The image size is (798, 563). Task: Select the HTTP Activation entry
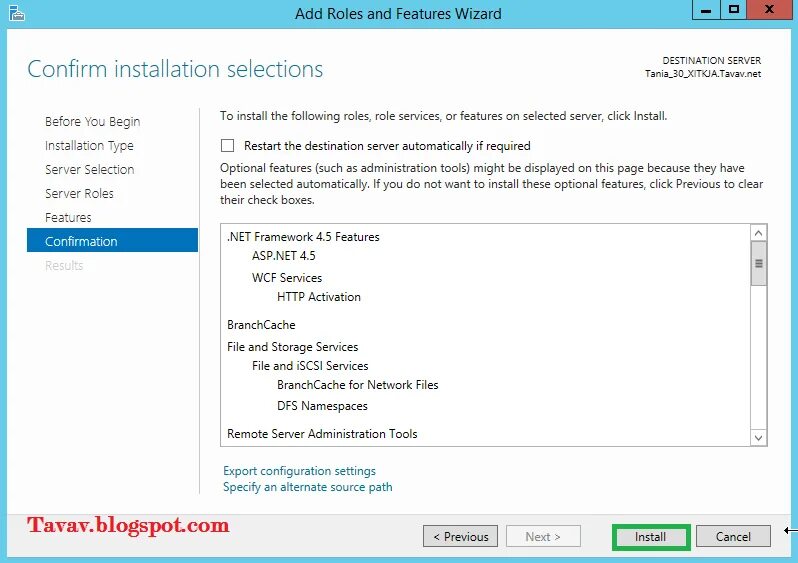(x=319, y=297)
